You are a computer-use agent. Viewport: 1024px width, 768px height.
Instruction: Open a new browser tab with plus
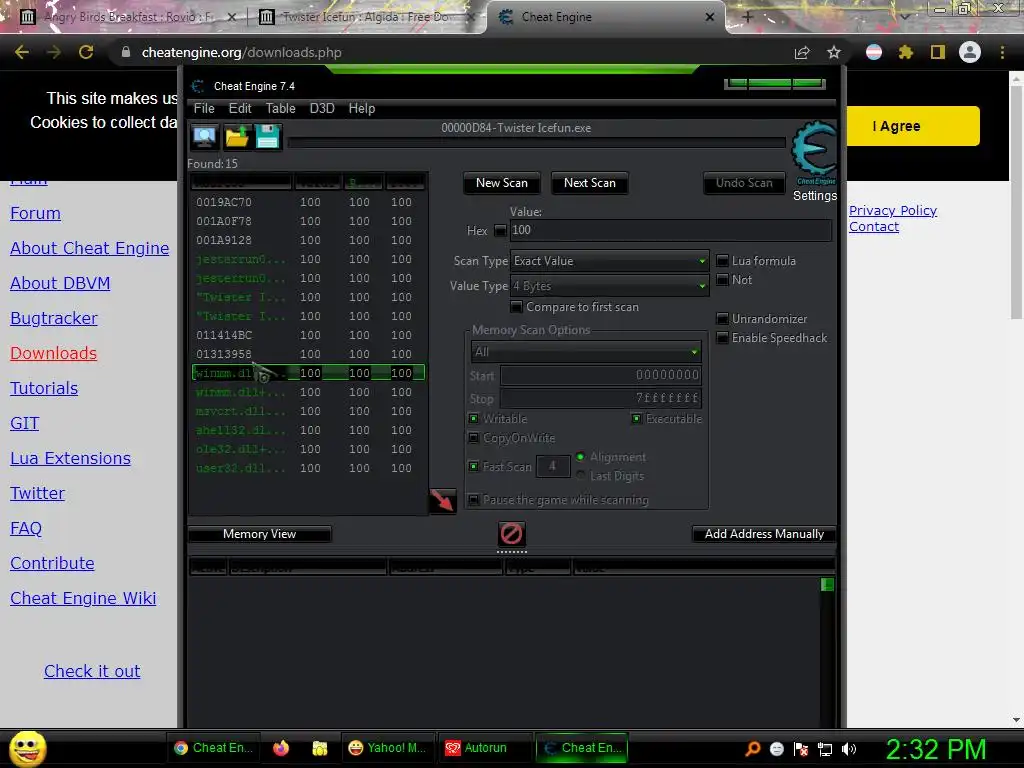tap(748, 17)
